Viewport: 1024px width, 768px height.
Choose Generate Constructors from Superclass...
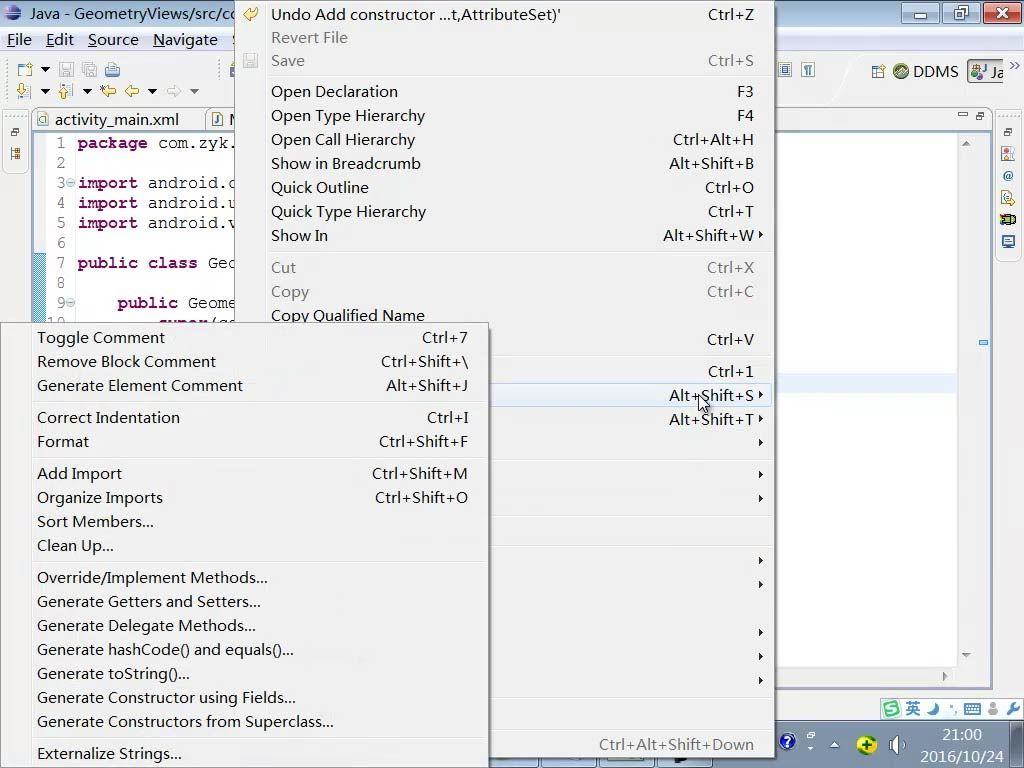245,722
